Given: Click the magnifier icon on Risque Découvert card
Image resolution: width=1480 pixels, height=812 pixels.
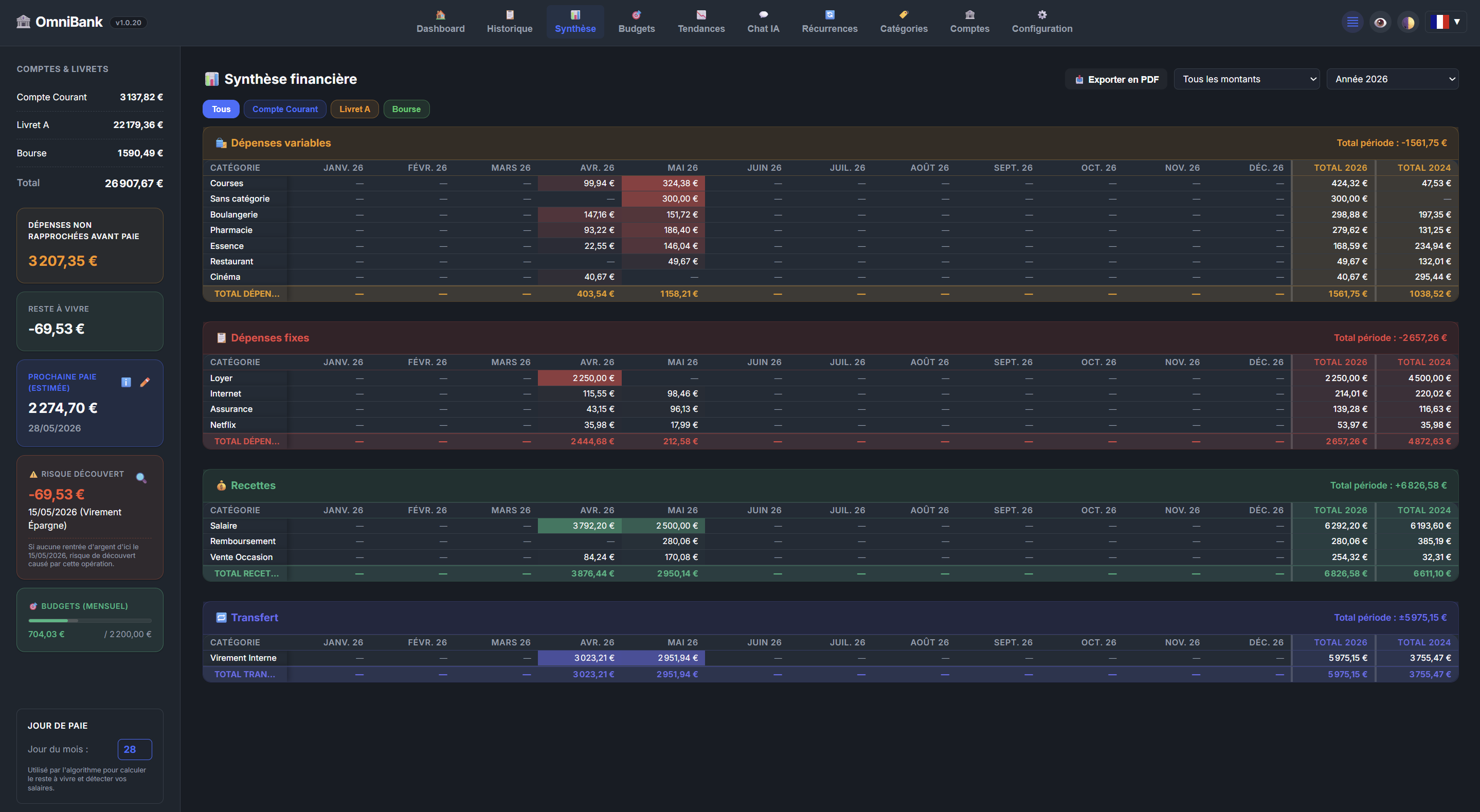Looking at the screenshot, I should (x=141, y=478).
